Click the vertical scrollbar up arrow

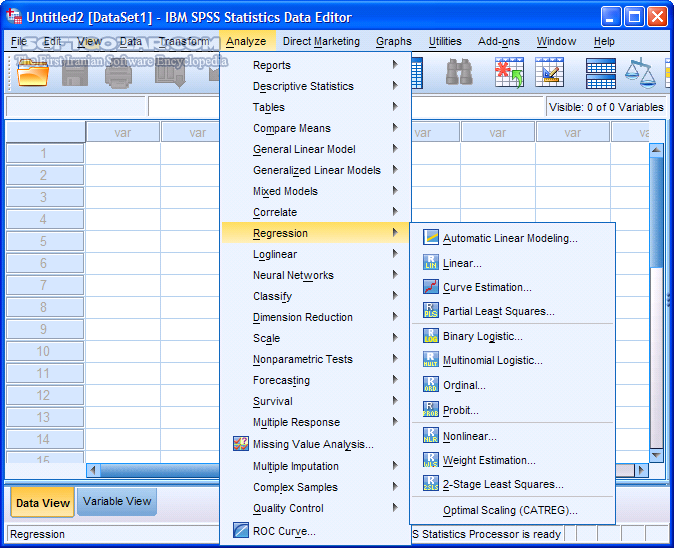tap(656, 150)
